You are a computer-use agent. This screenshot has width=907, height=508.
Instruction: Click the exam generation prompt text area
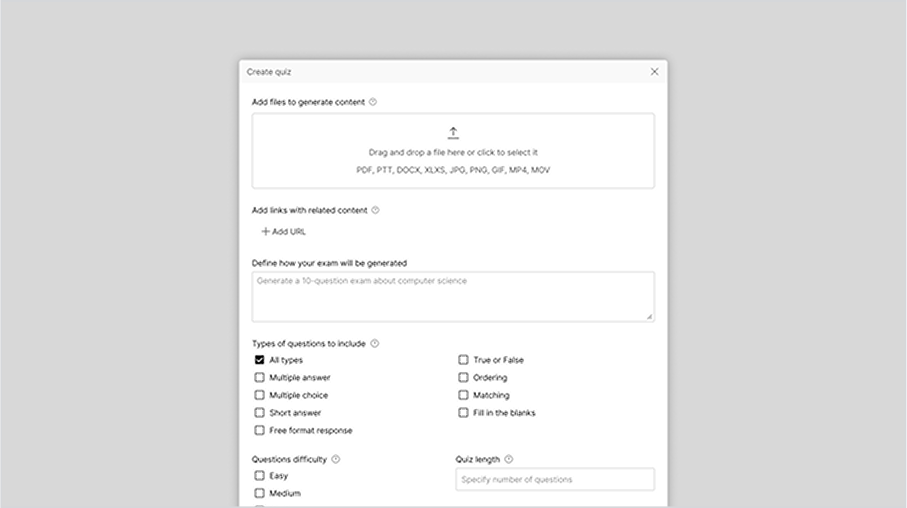click(x=453, y=297)
